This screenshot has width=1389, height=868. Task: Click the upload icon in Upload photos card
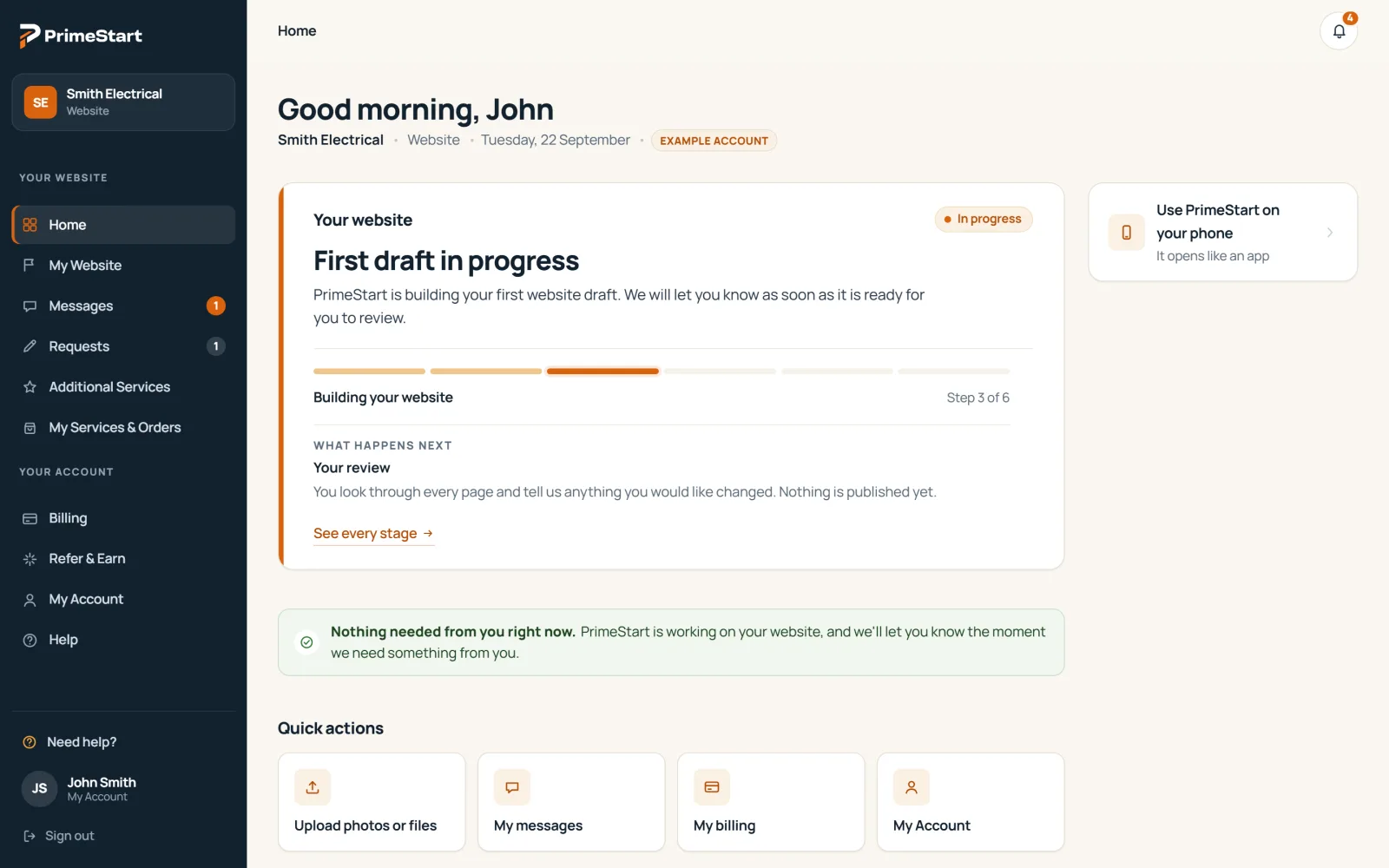click(x=313, y=787)
